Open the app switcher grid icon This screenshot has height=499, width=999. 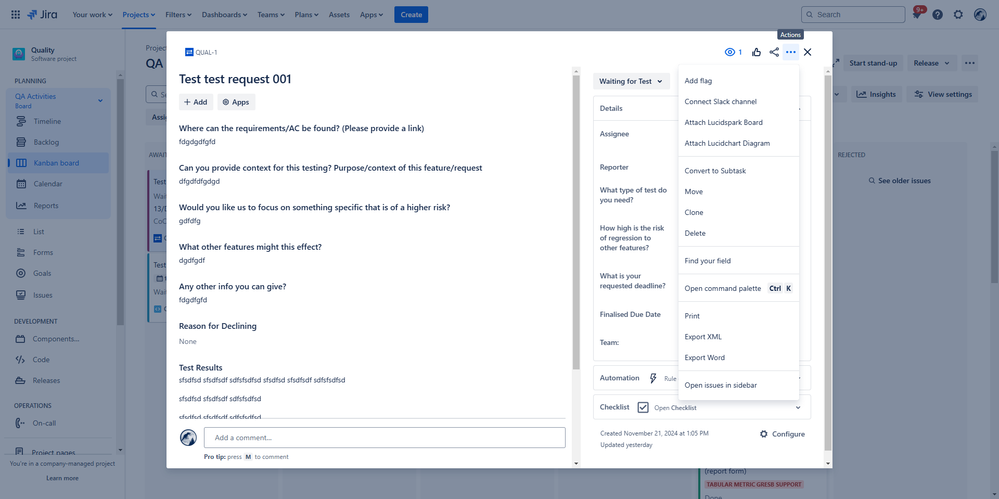tap(15, 14)
